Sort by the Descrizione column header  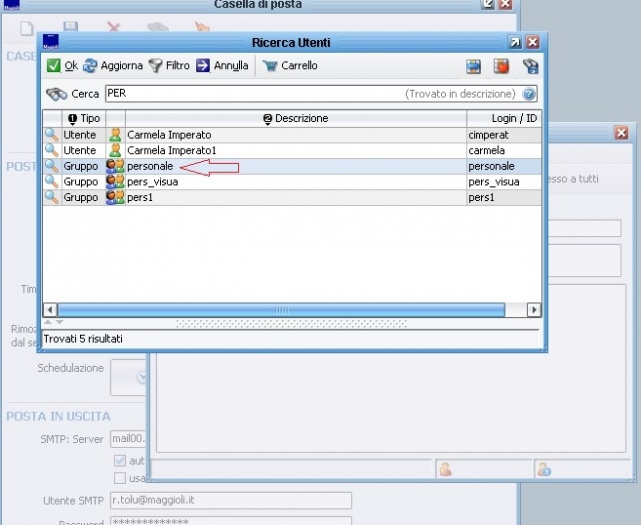click(x=296, y=119)
